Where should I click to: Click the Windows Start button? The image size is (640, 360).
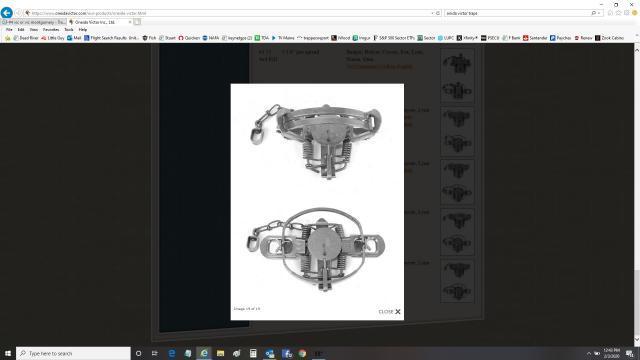(8, 353)
